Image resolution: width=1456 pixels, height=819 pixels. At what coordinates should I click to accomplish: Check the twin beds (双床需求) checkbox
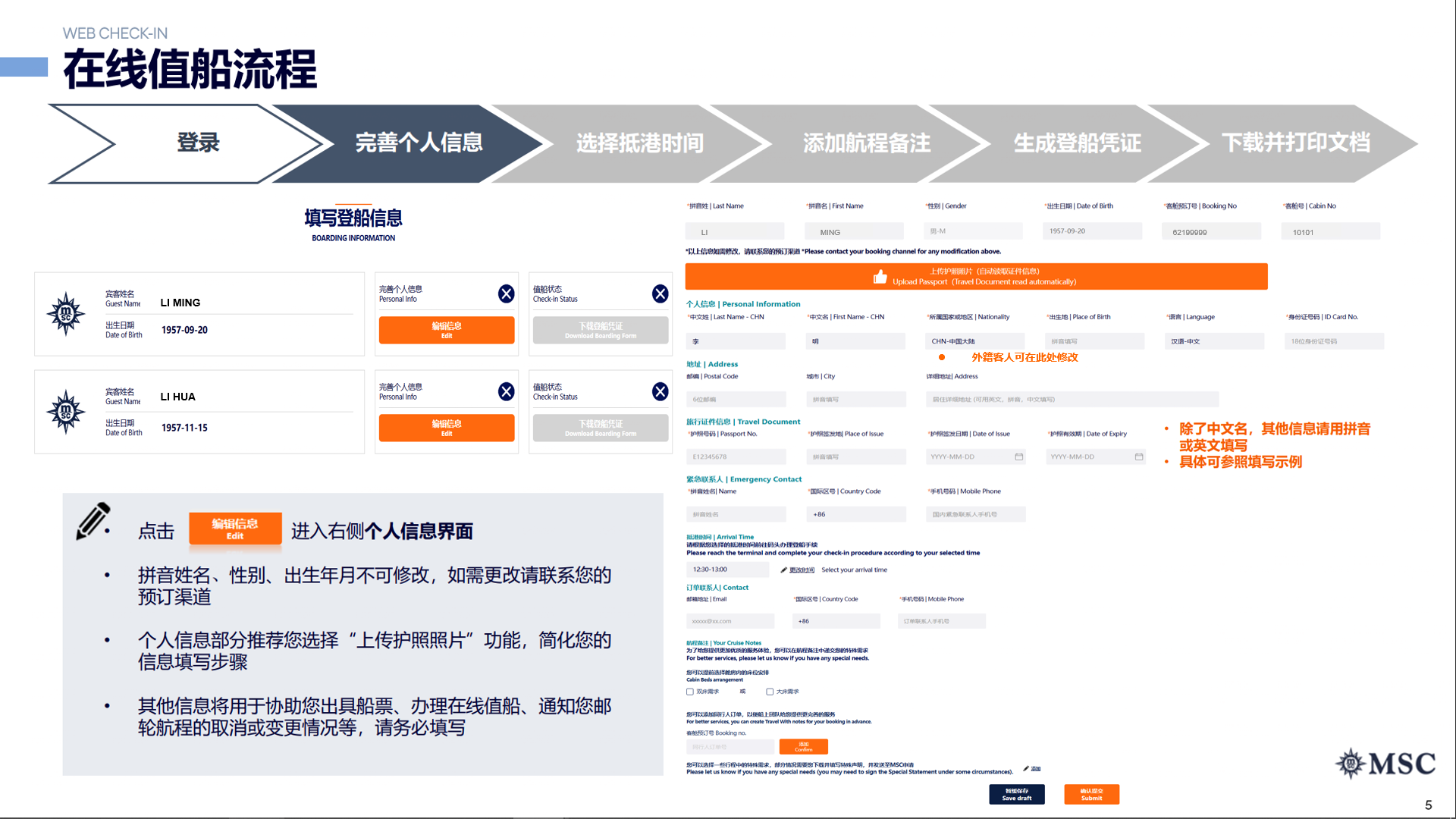click(x=690, y=692)
